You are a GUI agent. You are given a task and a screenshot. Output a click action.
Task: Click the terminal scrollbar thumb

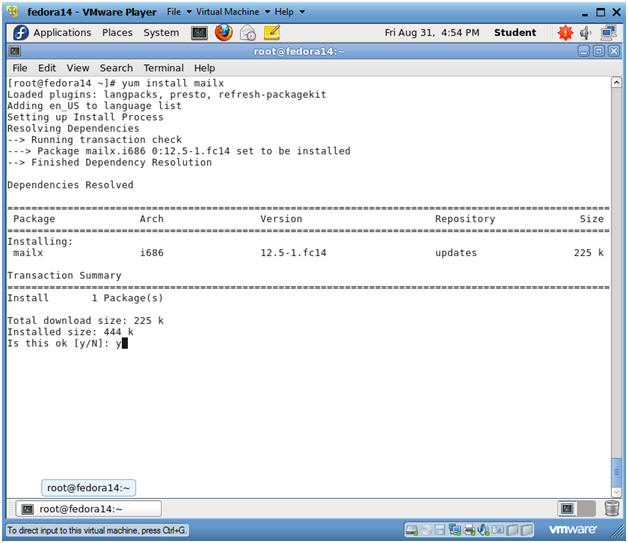tap(616, 472)
